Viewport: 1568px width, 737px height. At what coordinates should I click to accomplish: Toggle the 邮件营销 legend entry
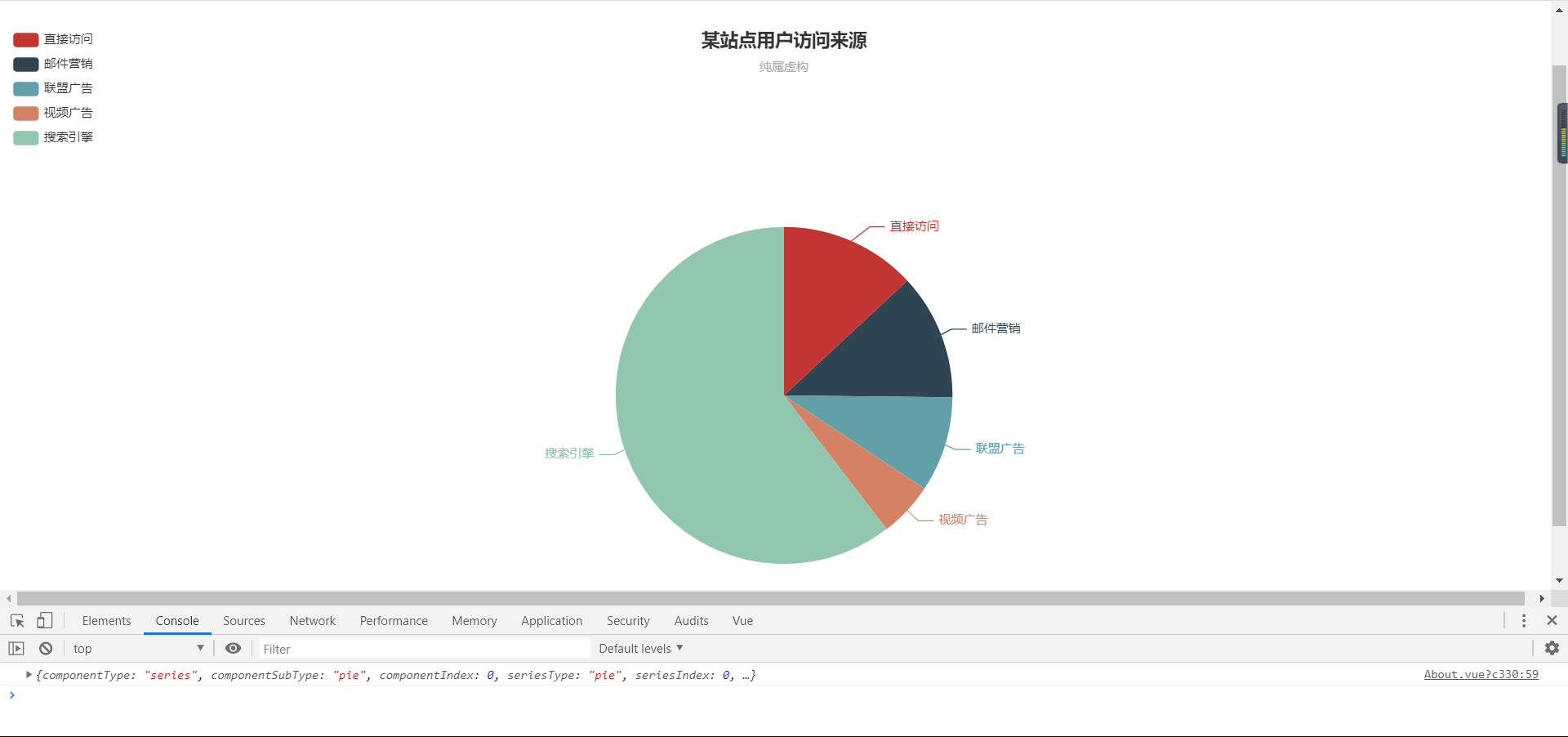click(69, 63)
